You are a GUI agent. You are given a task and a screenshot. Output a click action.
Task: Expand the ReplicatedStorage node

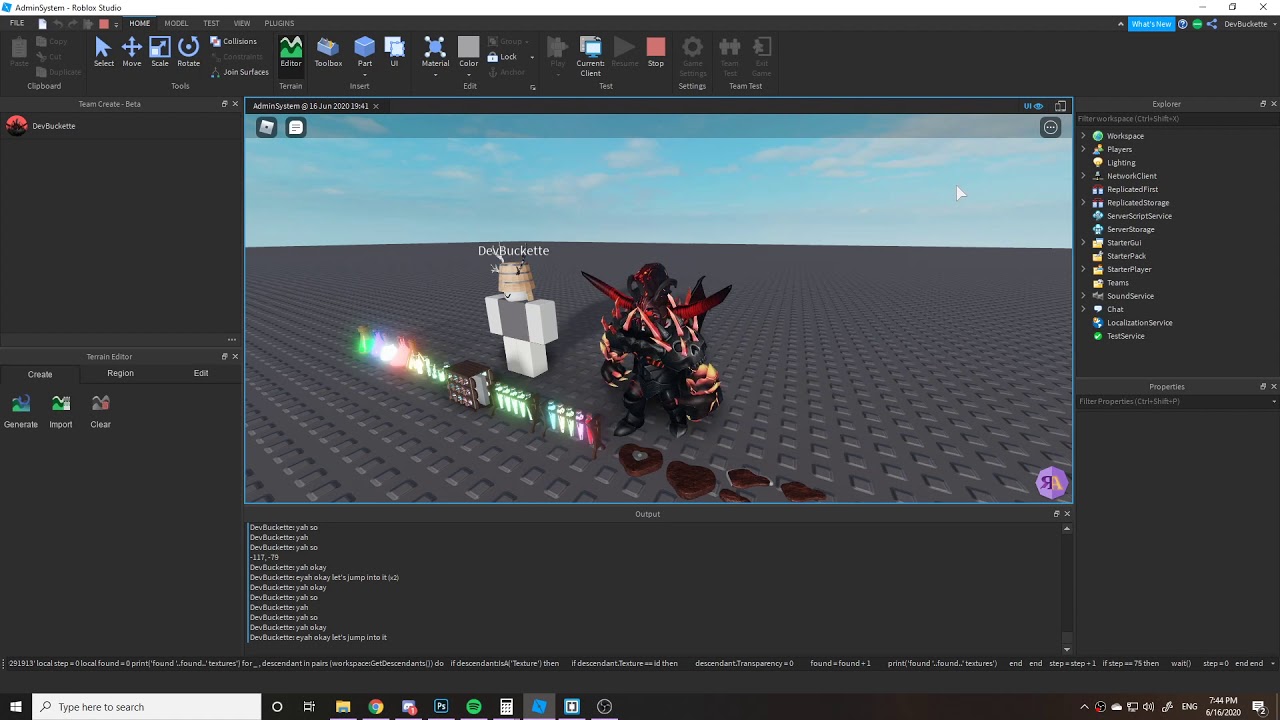(1083, 203)
